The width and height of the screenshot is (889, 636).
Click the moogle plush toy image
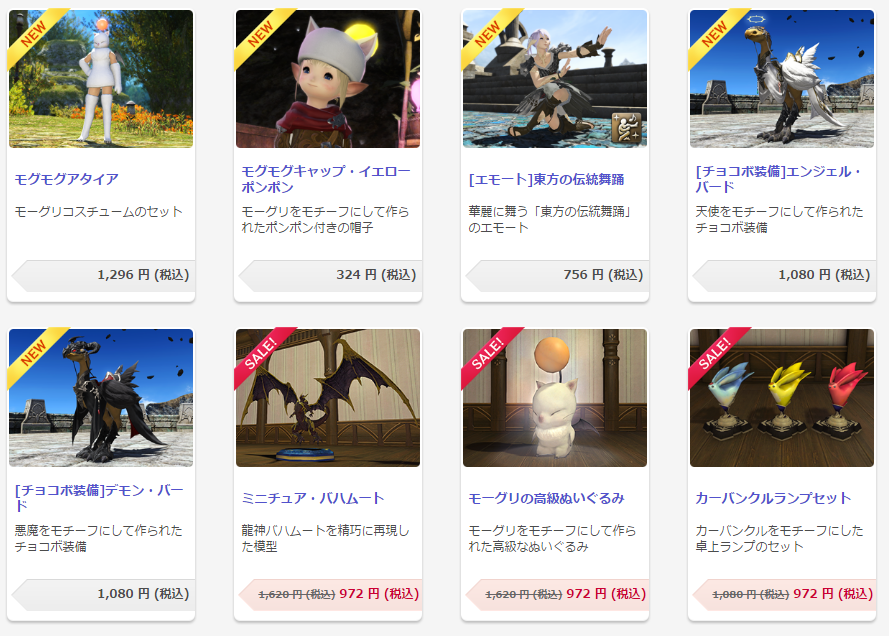555,398
